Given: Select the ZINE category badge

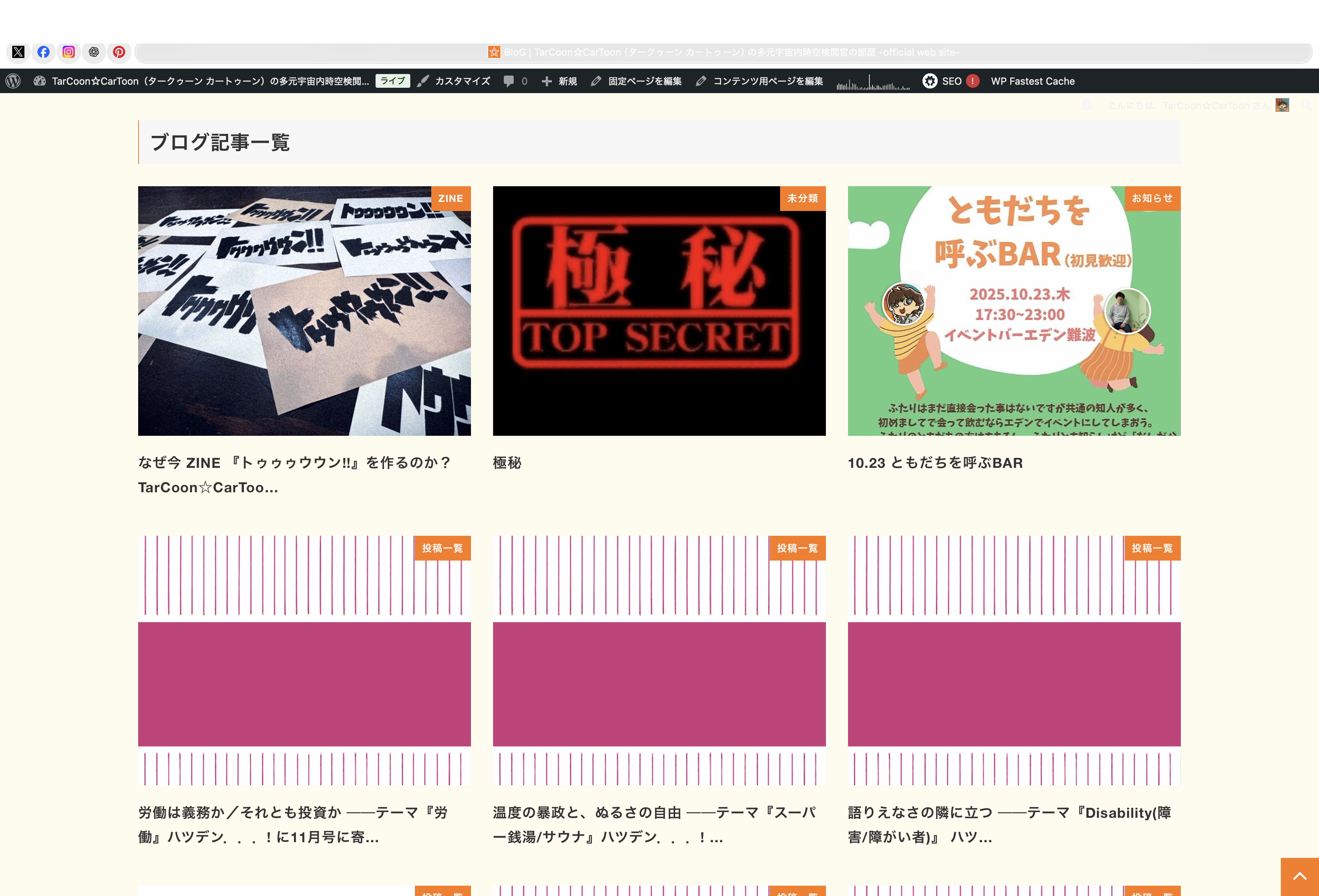Looking at the screenshot, I should click(451, 198).
